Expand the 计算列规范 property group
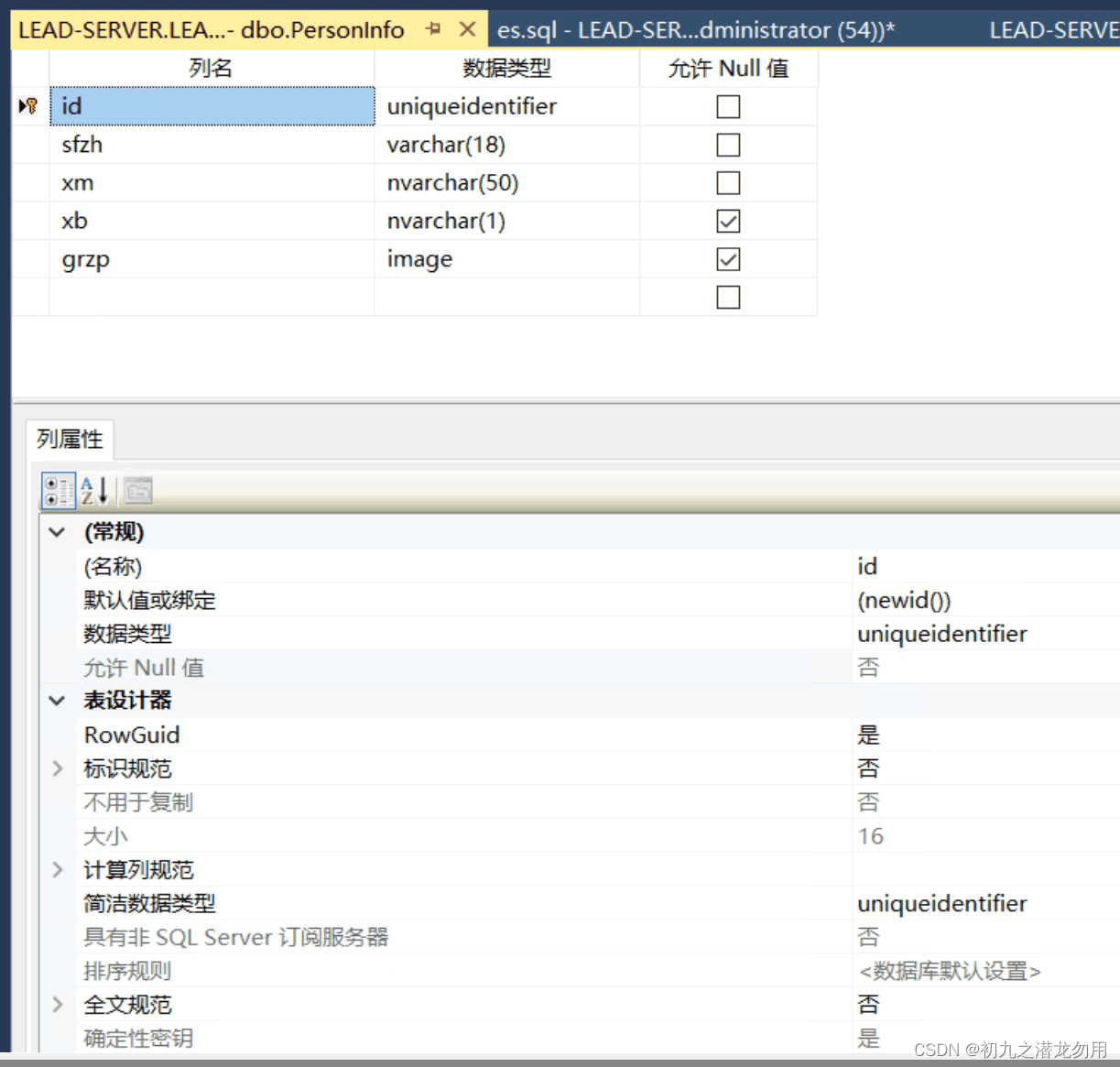The image size is (1120, 1067). 57,869
